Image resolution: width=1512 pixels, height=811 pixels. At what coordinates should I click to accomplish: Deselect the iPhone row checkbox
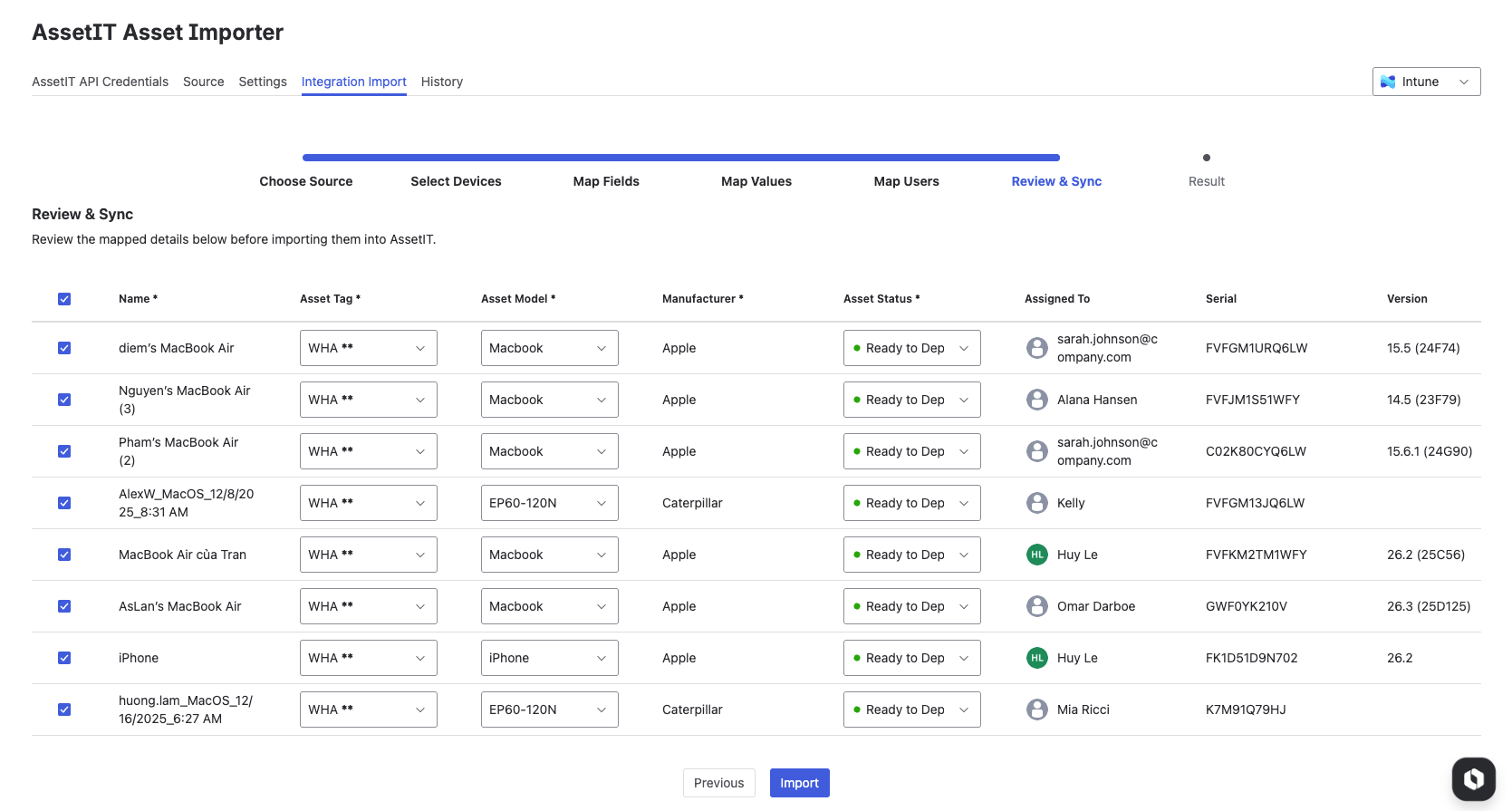point(64,658)
